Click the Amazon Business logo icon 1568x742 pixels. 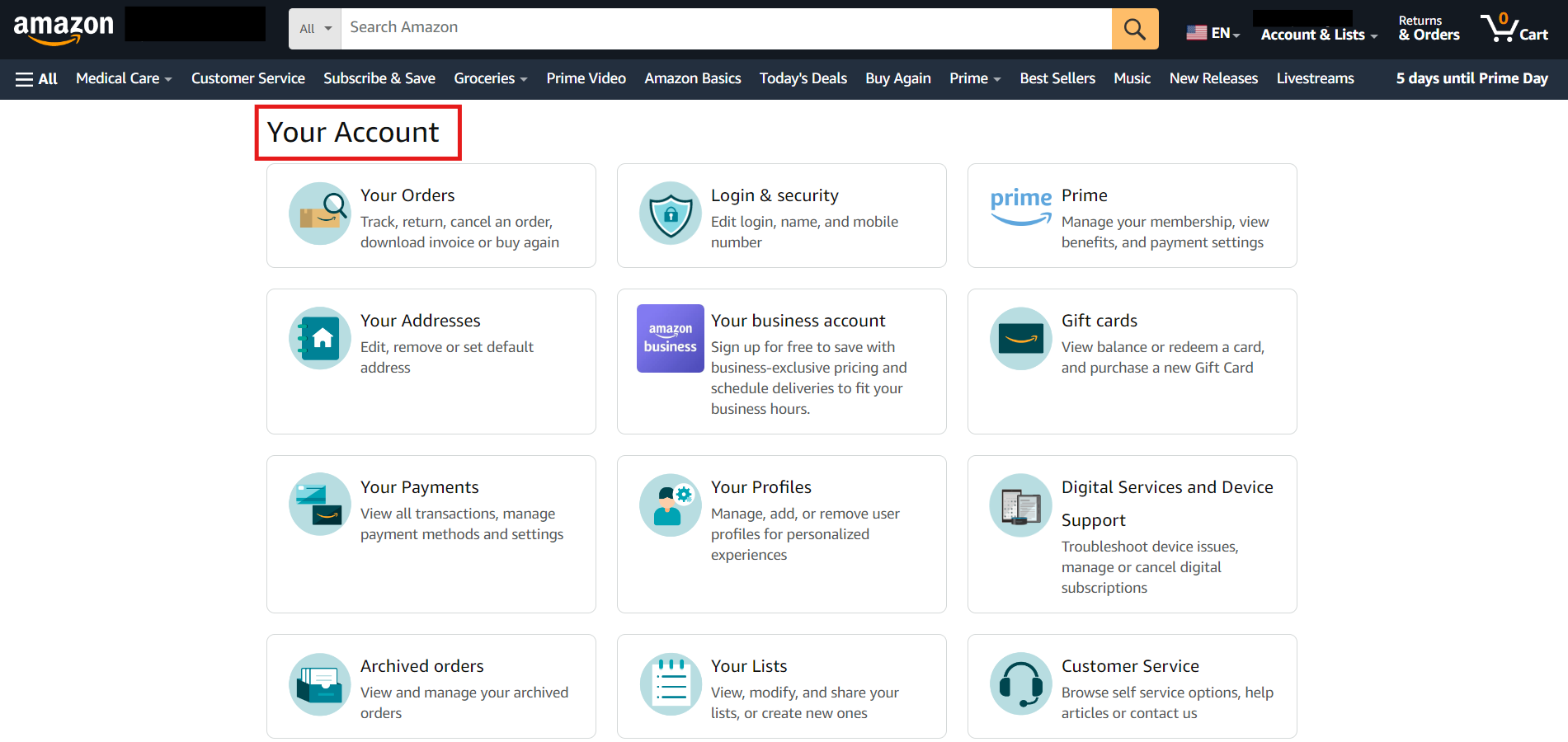[671, 338]
